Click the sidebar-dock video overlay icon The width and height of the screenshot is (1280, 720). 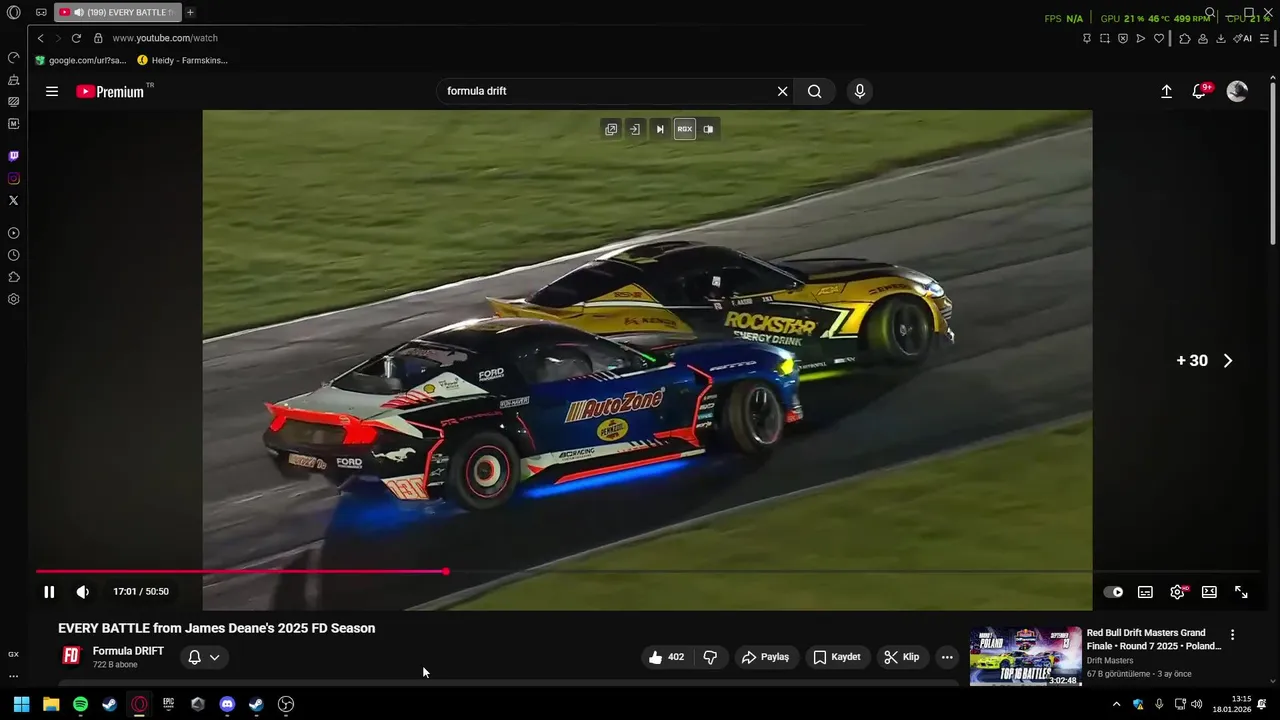635,129
